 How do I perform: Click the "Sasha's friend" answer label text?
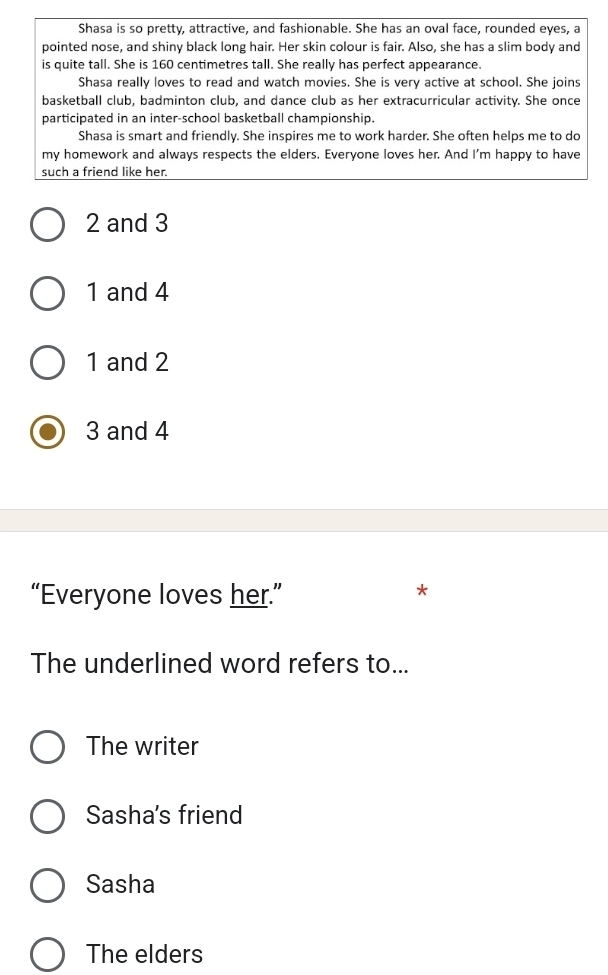point(164,815)
